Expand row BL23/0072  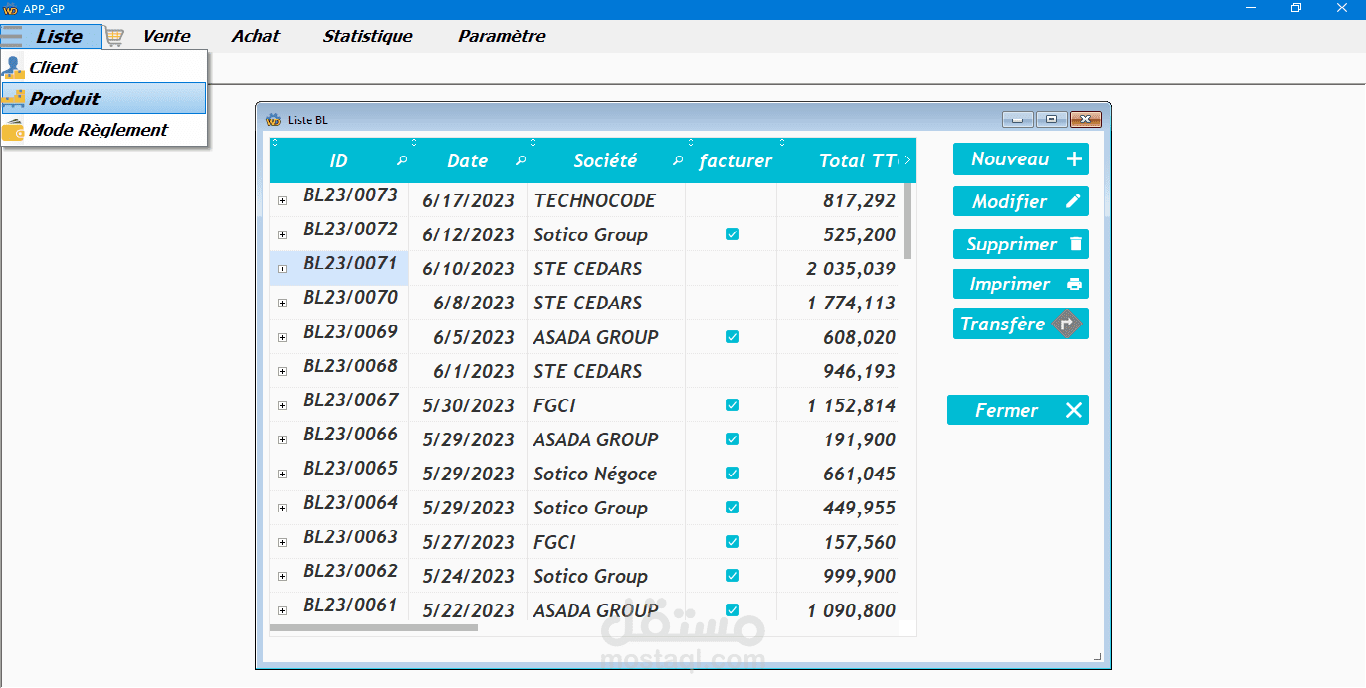pyautogui.click(x=282, y=235)
